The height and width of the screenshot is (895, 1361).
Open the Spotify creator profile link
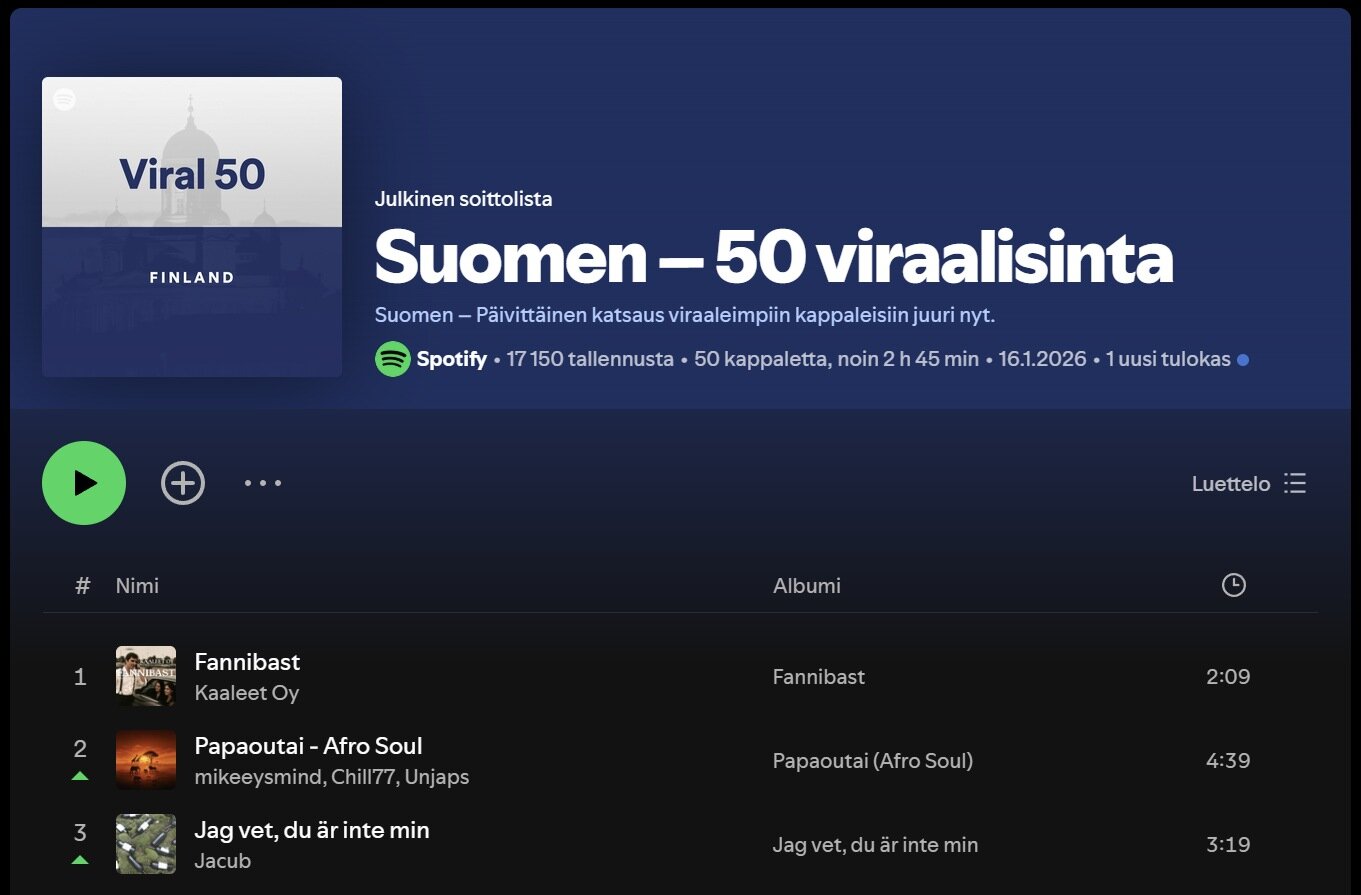pyautogui.click(x=451, y=359)
